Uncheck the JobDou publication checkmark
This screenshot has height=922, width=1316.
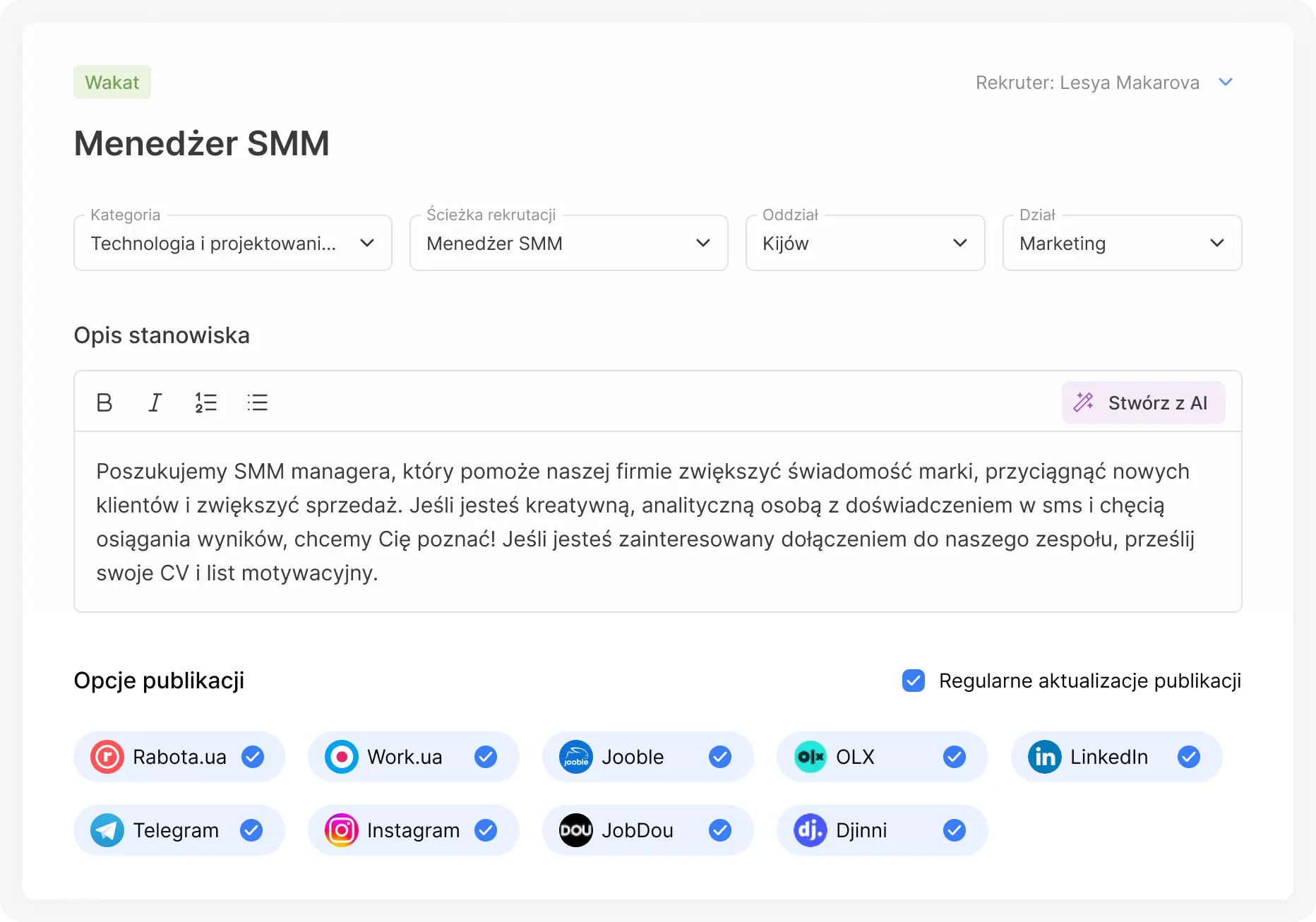tap(720, 830)
